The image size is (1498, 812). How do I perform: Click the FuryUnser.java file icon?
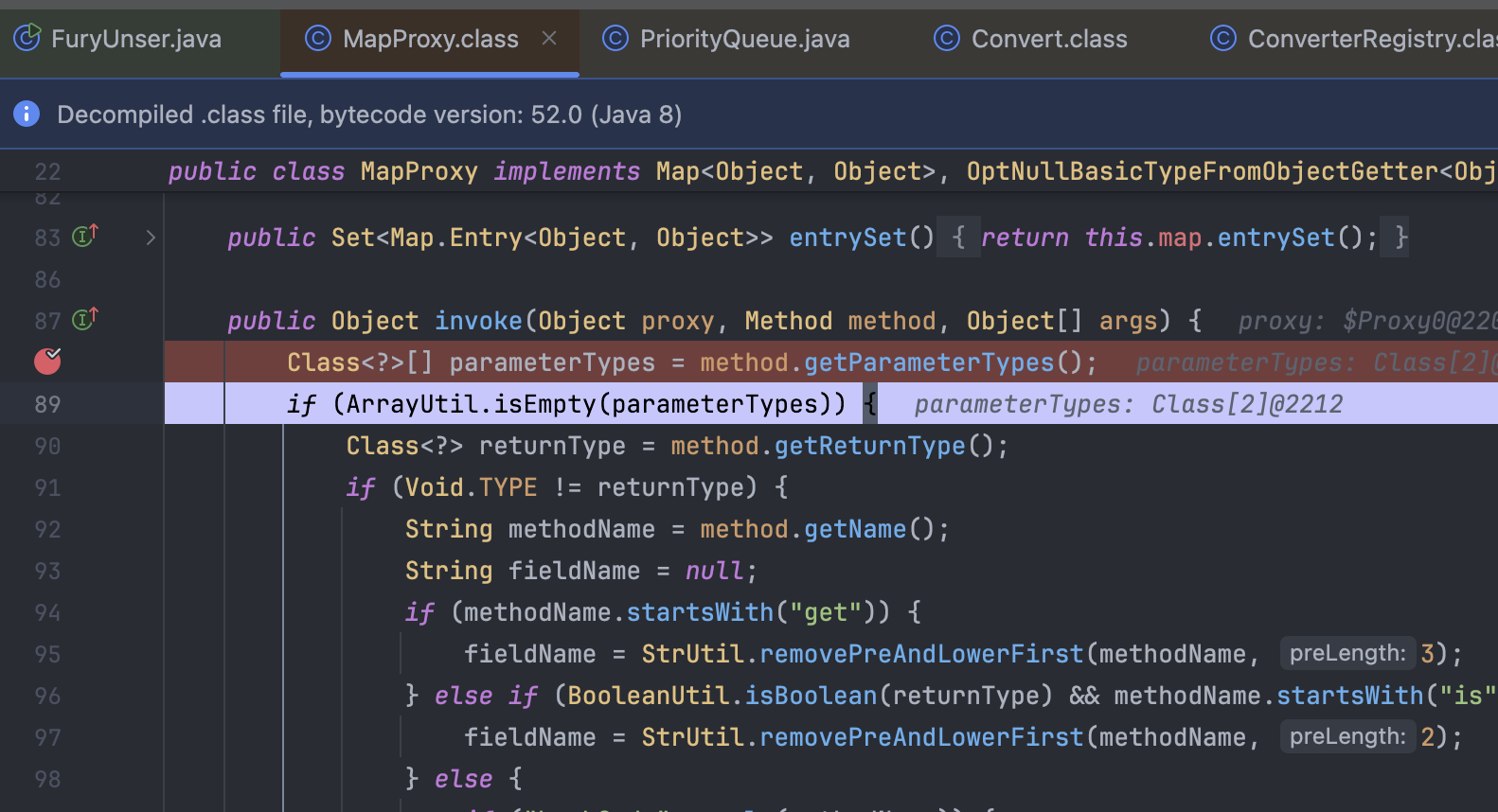(x=27, y=38)
